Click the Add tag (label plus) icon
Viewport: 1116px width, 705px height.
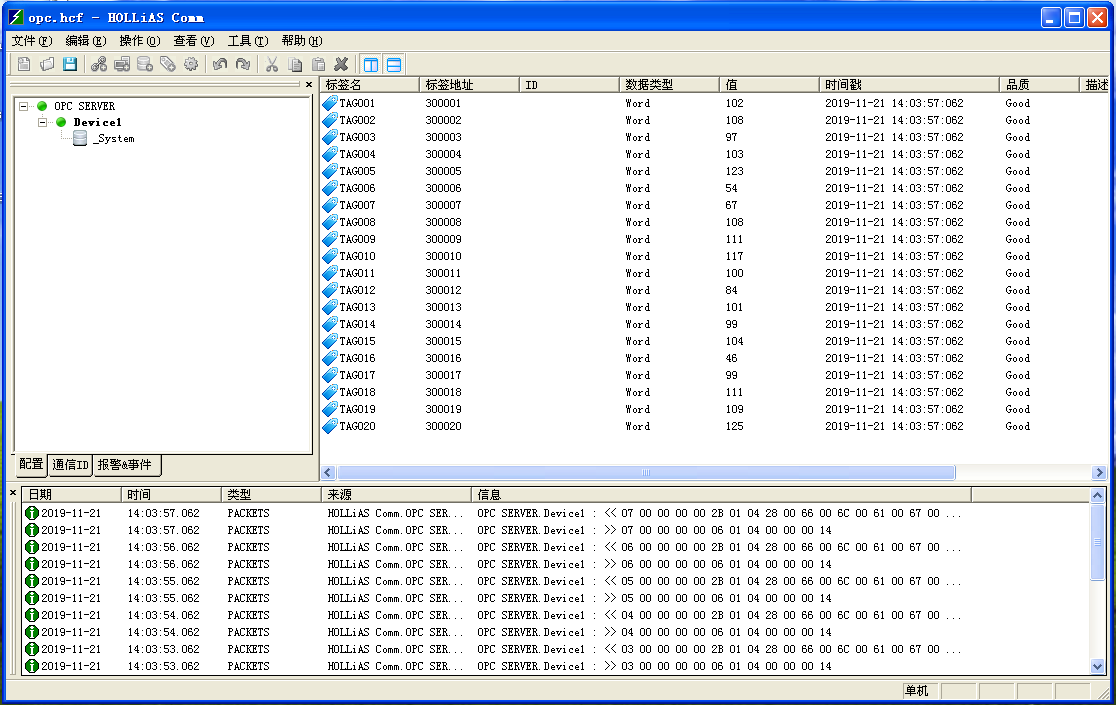point(168,64)
